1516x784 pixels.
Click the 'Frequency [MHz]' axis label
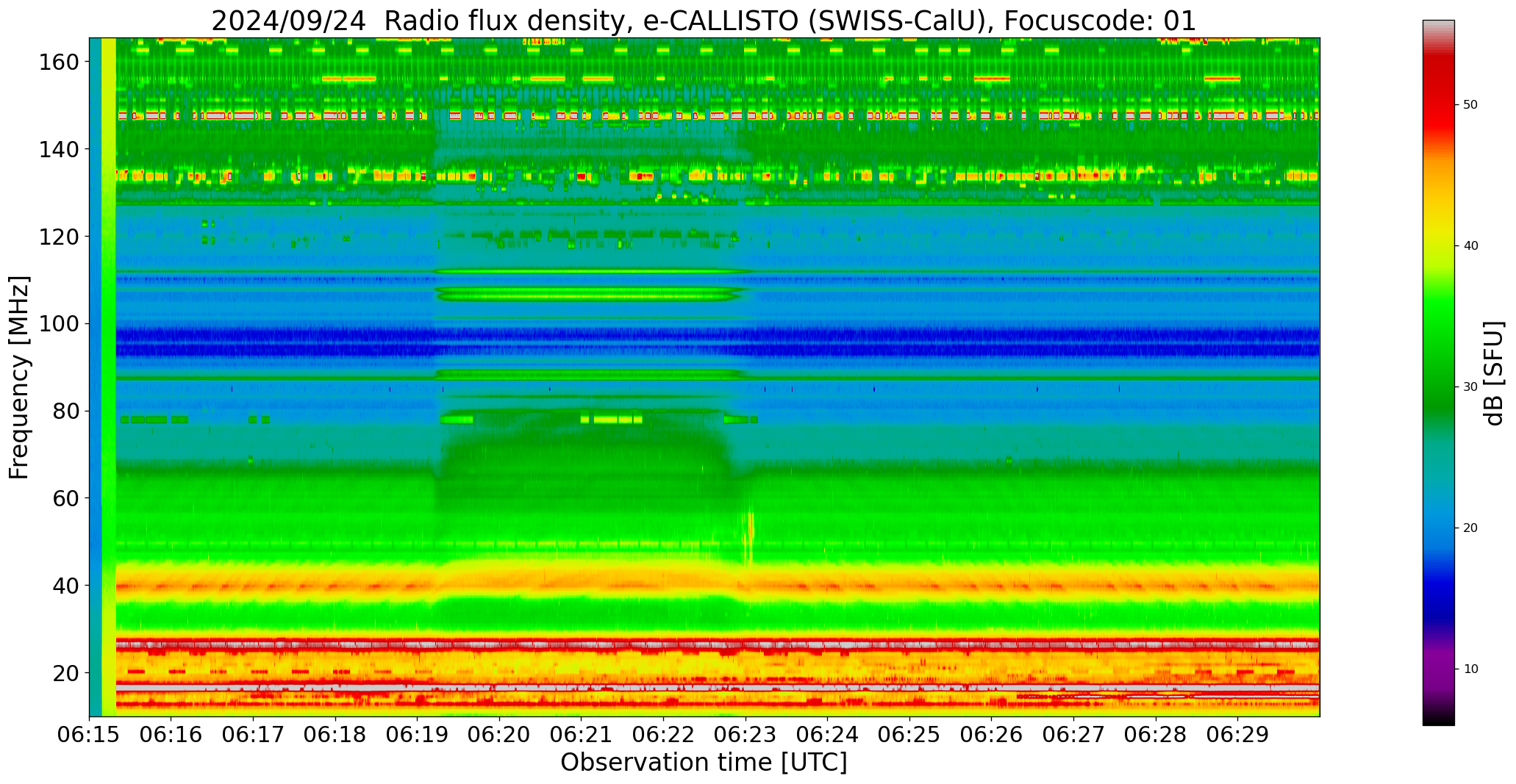(x=20, y=378)
